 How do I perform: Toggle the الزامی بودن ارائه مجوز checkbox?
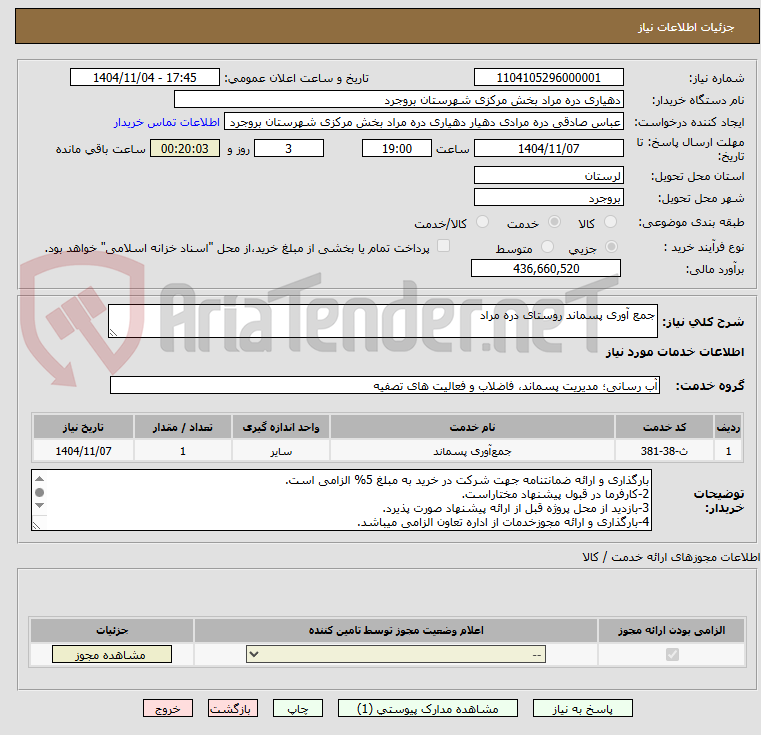[672, 654]
